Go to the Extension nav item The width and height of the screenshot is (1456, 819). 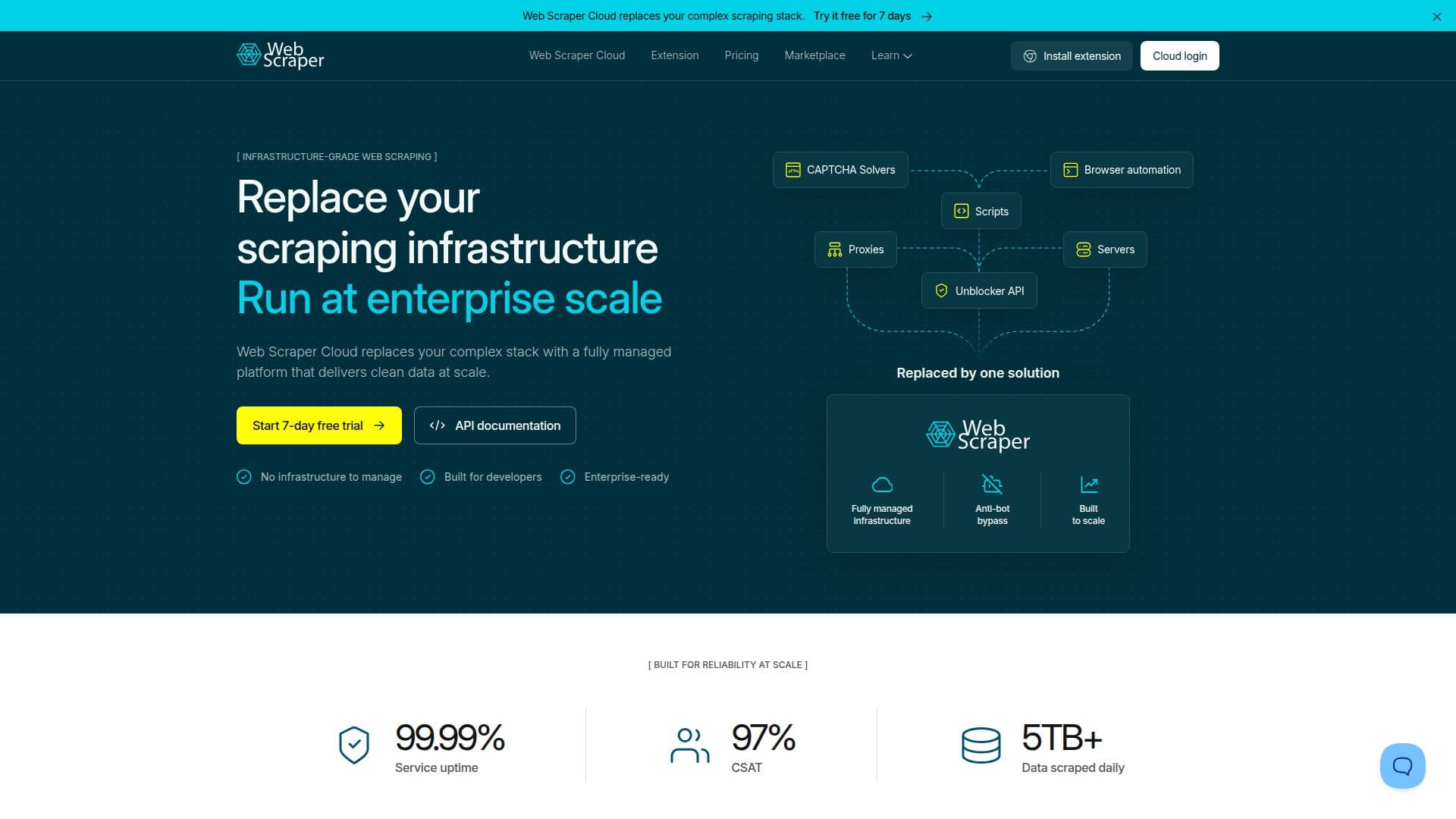(x=674, y=55)
